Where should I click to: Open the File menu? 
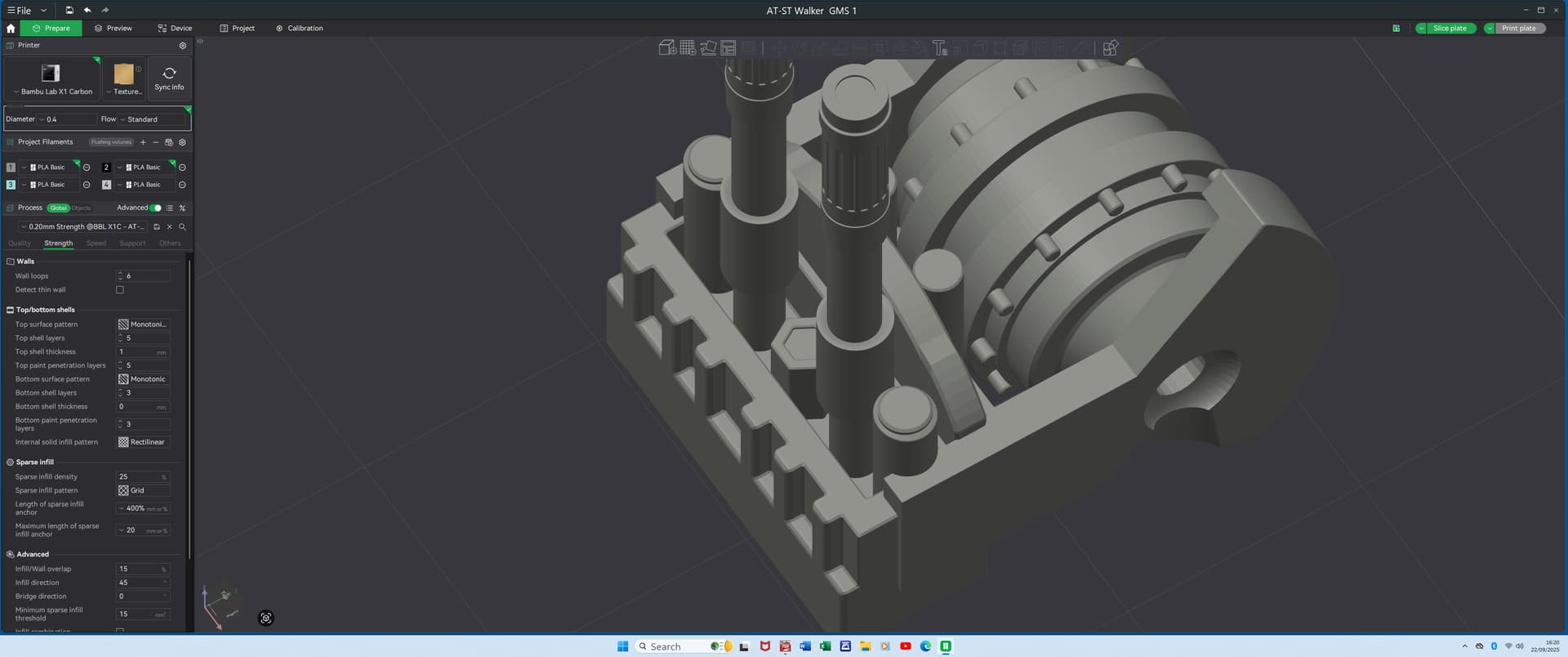pos(20,11)
